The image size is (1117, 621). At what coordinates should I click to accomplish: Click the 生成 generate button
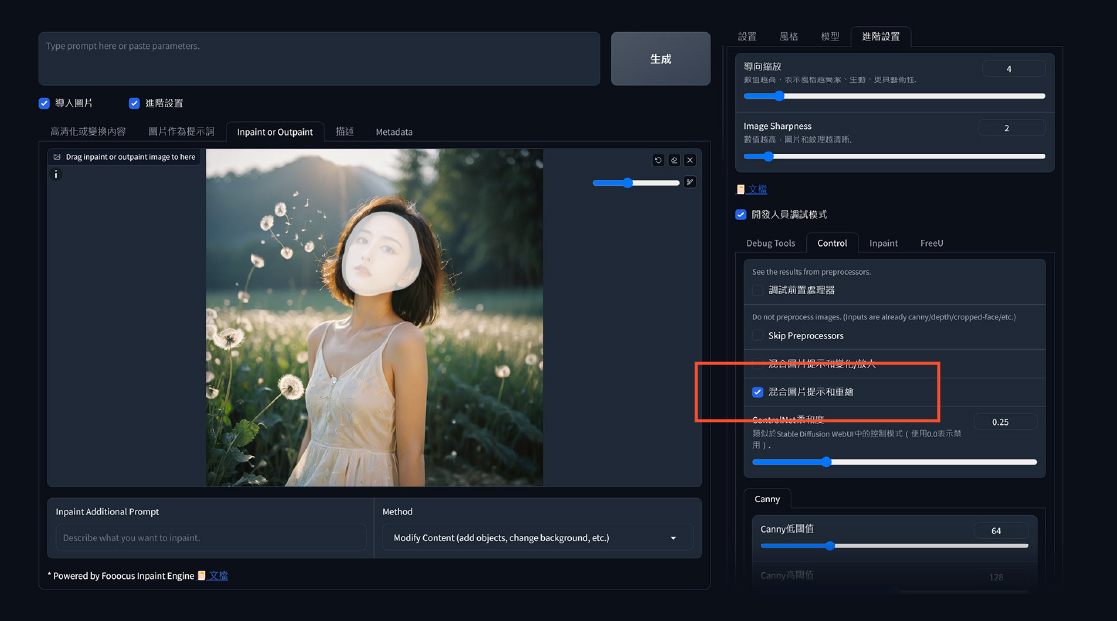tap(660, 59)
